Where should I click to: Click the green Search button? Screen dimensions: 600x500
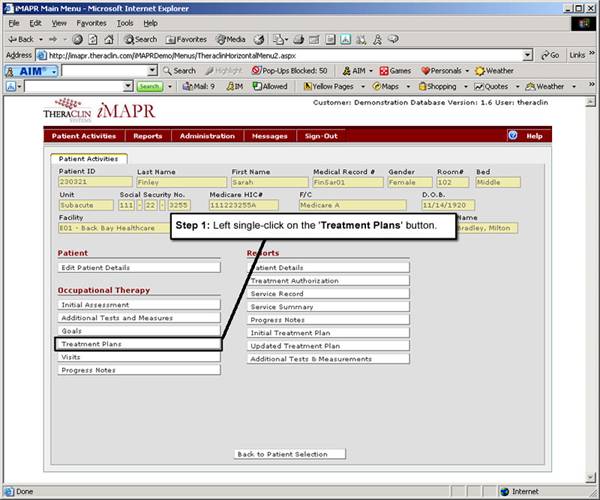[149, 87]
